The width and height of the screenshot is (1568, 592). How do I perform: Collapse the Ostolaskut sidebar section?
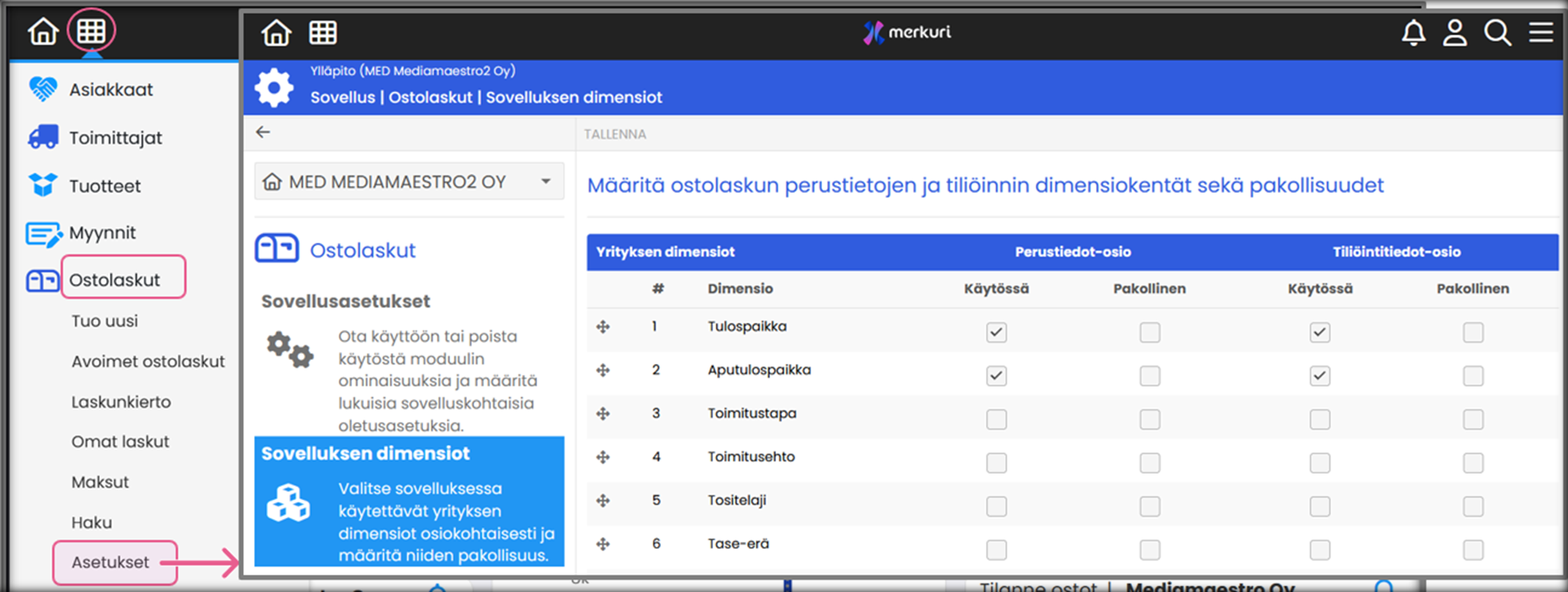(x=114, y=280)
